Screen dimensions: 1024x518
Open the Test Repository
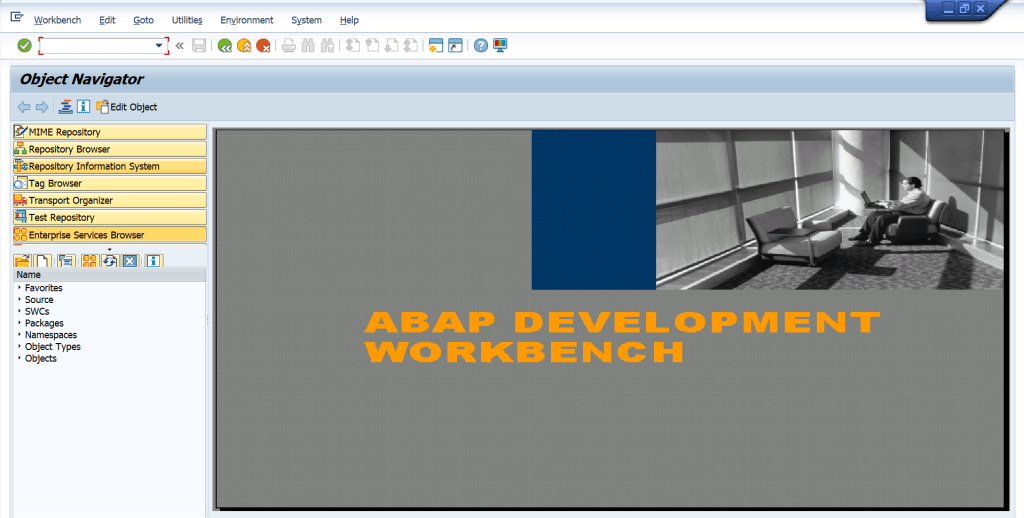110,217
